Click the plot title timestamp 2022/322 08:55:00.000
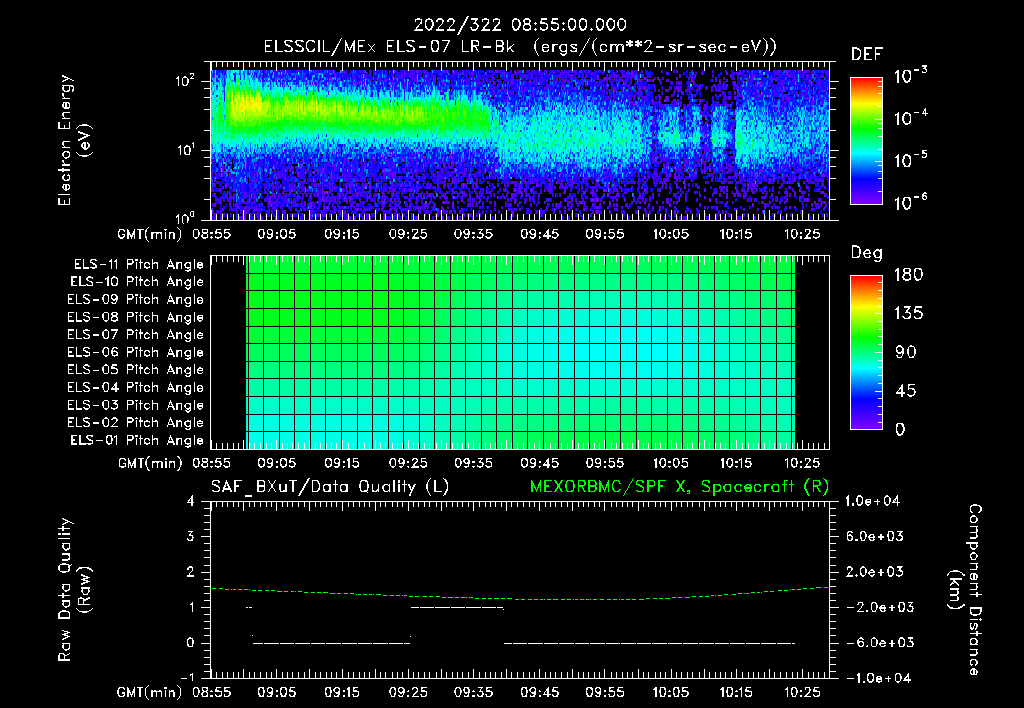Screen dimensions: 1024x708 point(520,25)
